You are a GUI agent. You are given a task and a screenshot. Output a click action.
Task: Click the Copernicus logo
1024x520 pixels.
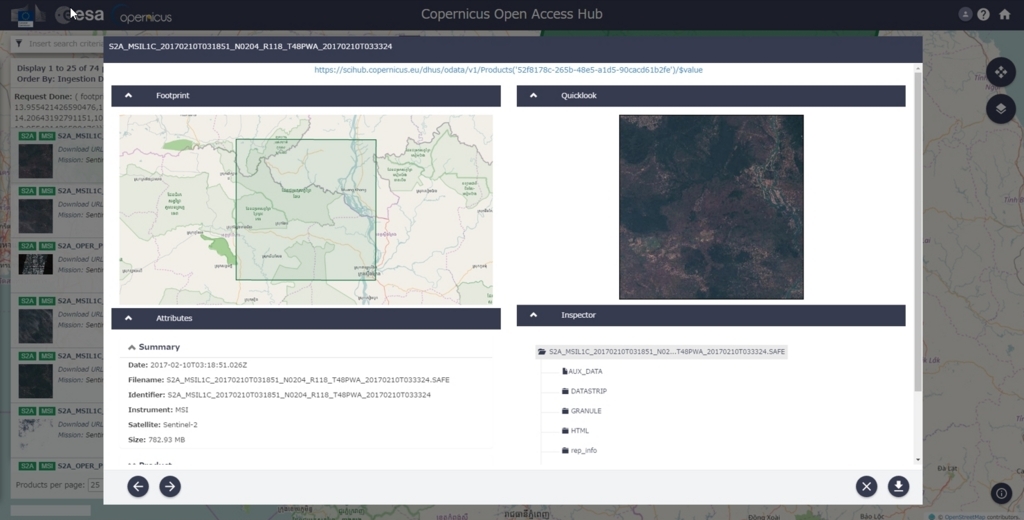(x=142, y=15)
